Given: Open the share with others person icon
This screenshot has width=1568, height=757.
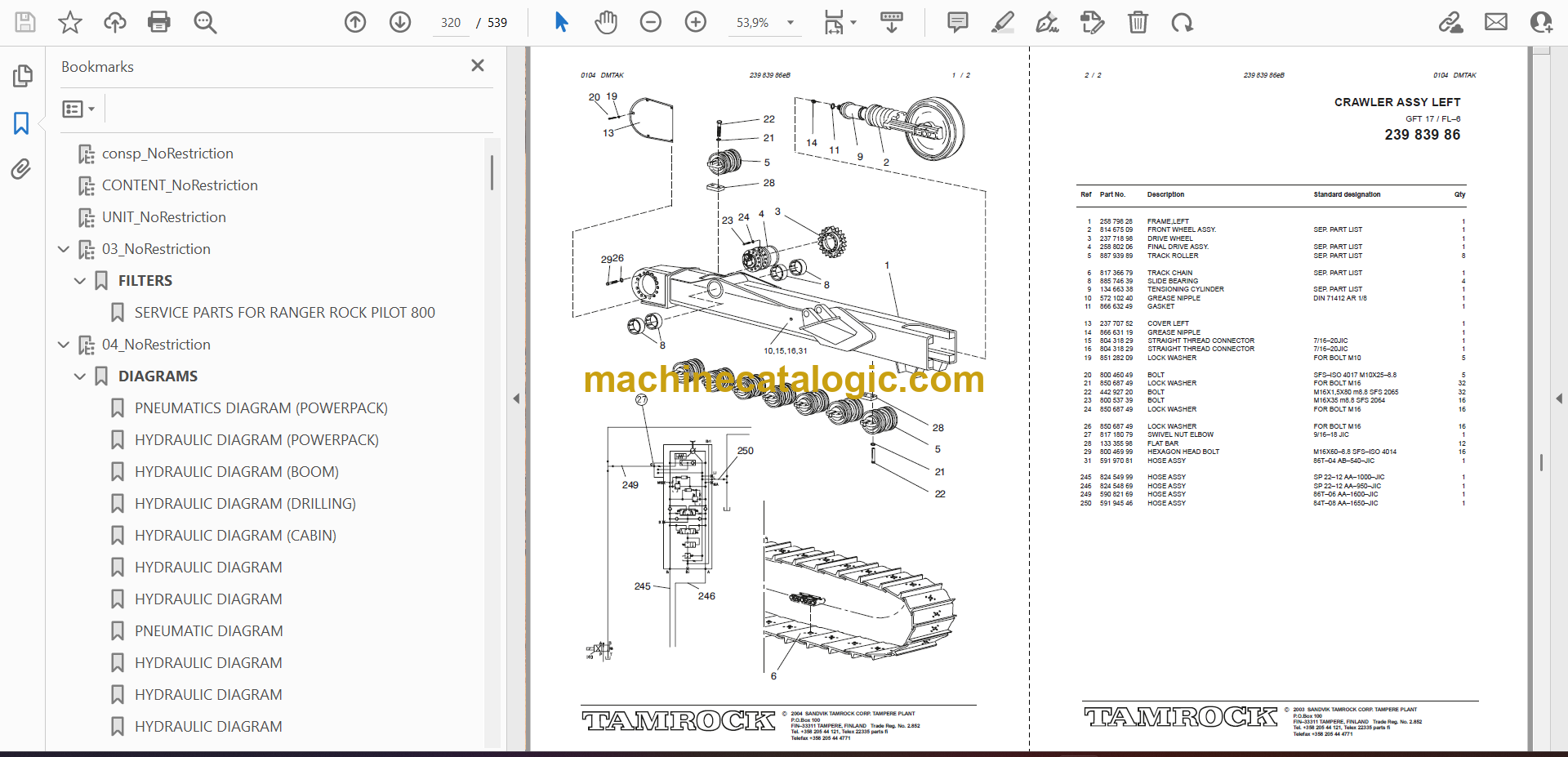Looking at the screenshot, I should [1541, 22].
